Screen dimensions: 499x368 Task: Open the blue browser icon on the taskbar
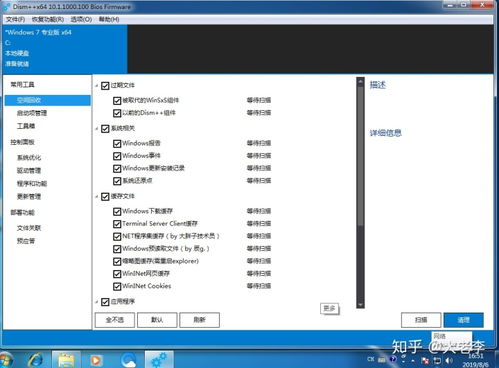pyautogui.click(x=128, y=360)
